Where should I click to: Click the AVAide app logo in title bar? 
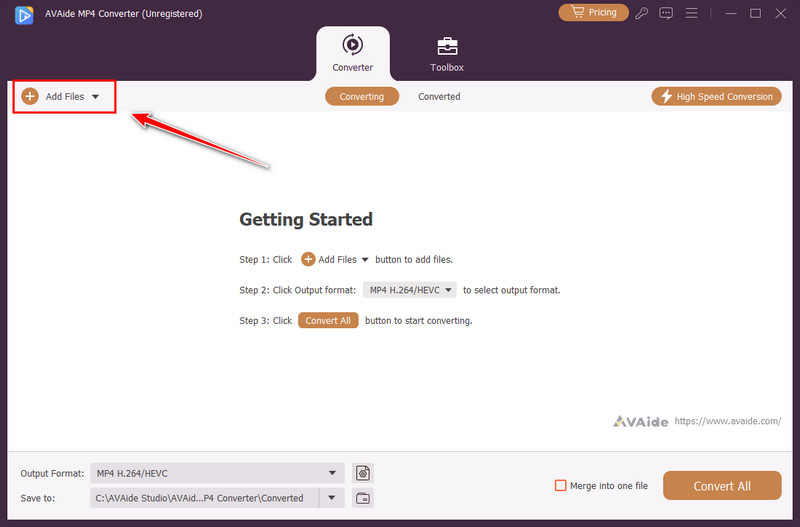point(18,13)
